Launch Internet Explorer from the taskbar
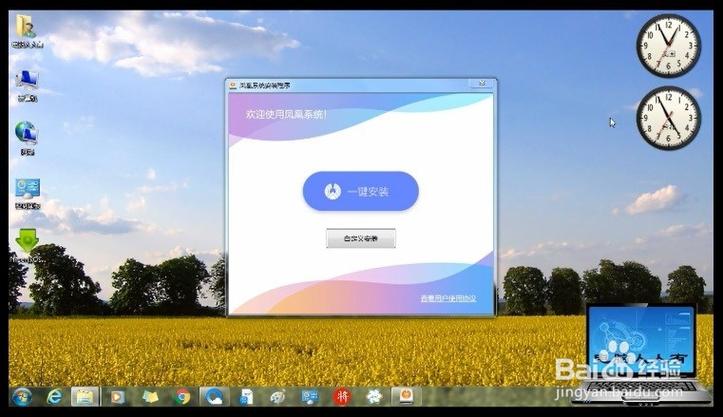This screenshot has height=417, width=723. pos(55,396)
